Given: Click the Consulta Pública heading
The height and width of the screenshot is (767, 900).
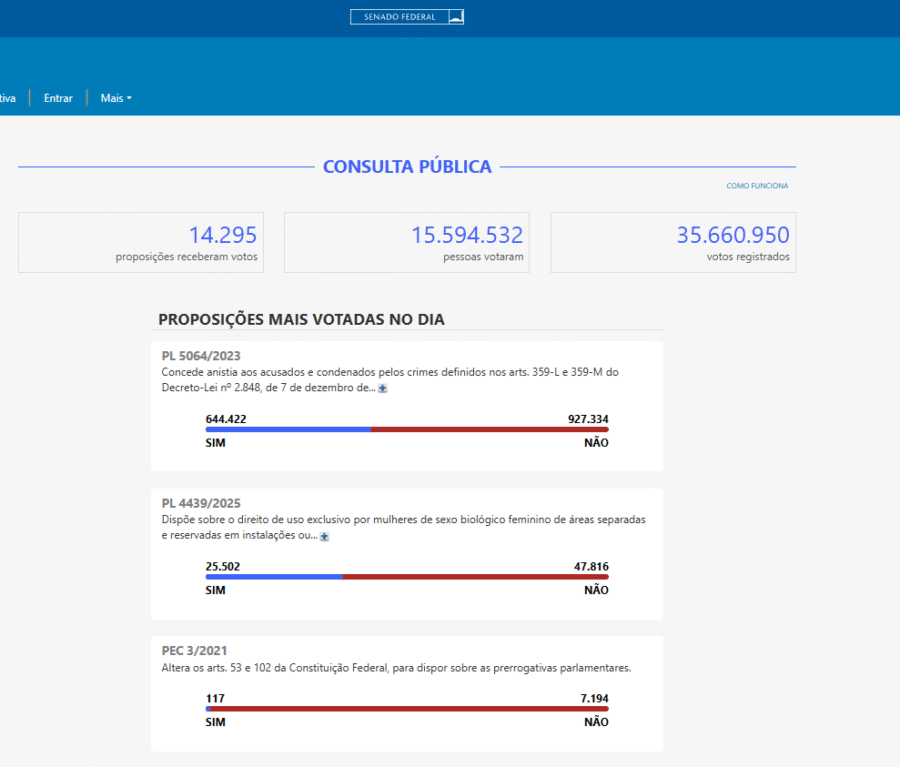Looking at the screenshot, I should pos(407,167).
